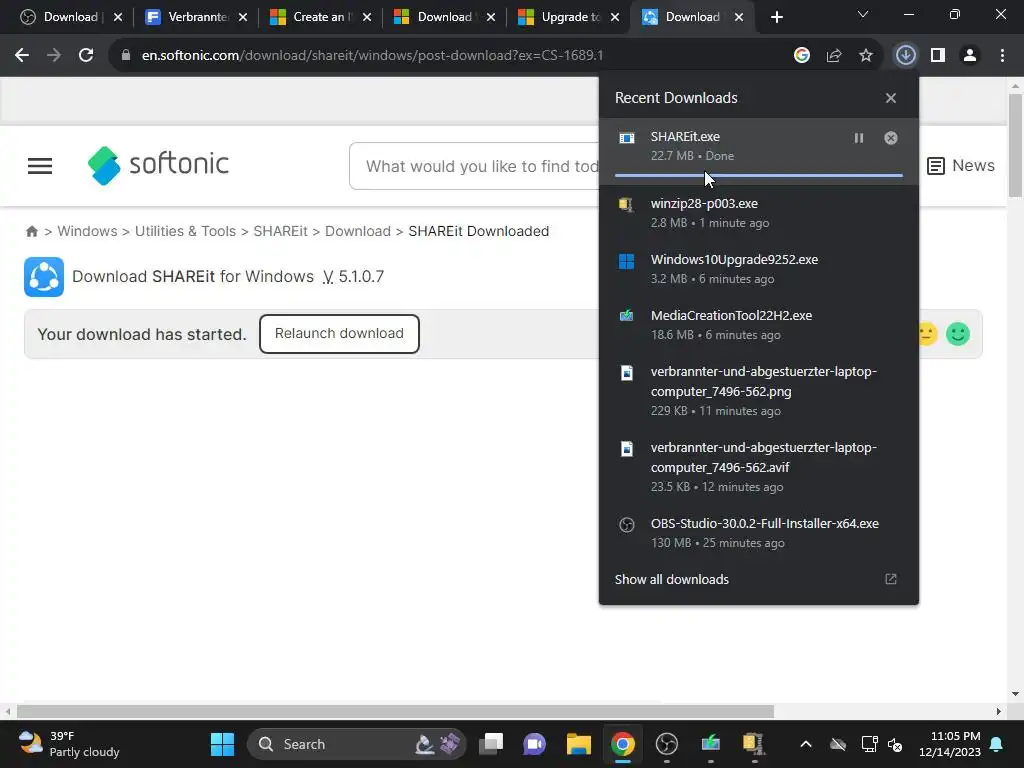Image resolution: width=1024 pixels, height=768 pixels.
Task: Close the Verbrannter tab
Action: pos(243,17)
